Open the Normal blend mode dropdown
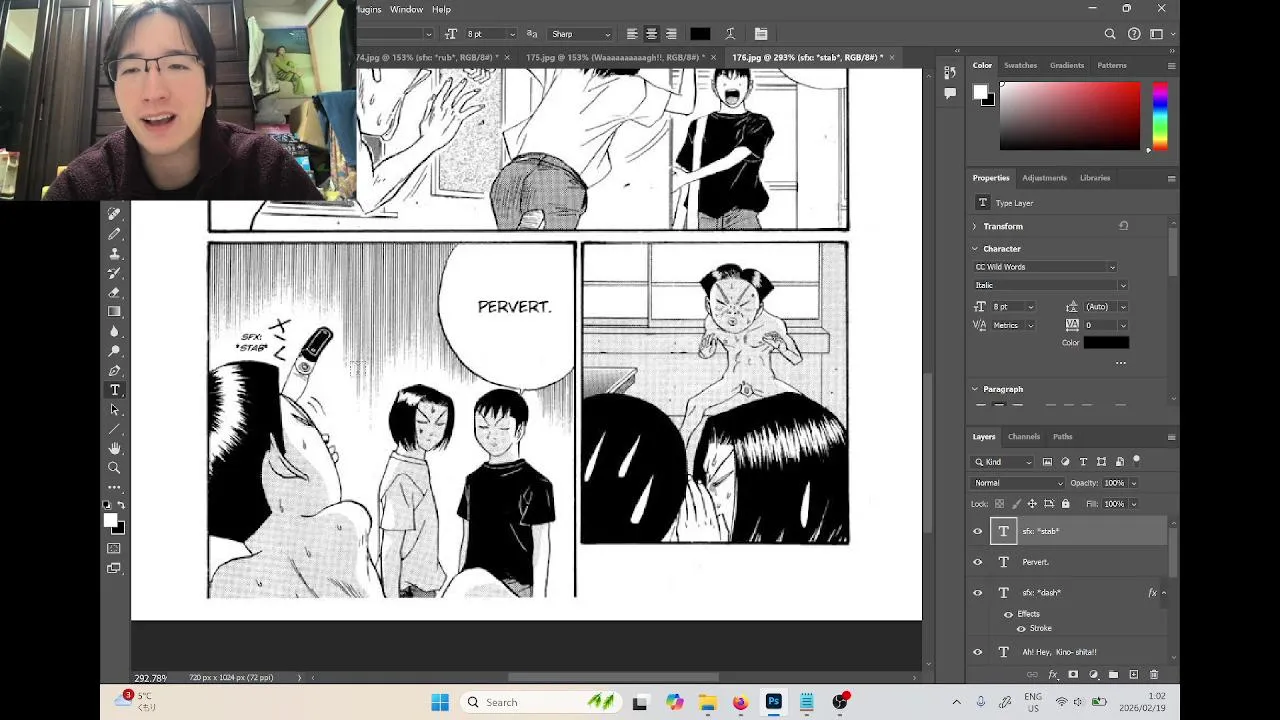Image resolution: width=1280 pixels, height=720 pixels. tap(1019, 483)
